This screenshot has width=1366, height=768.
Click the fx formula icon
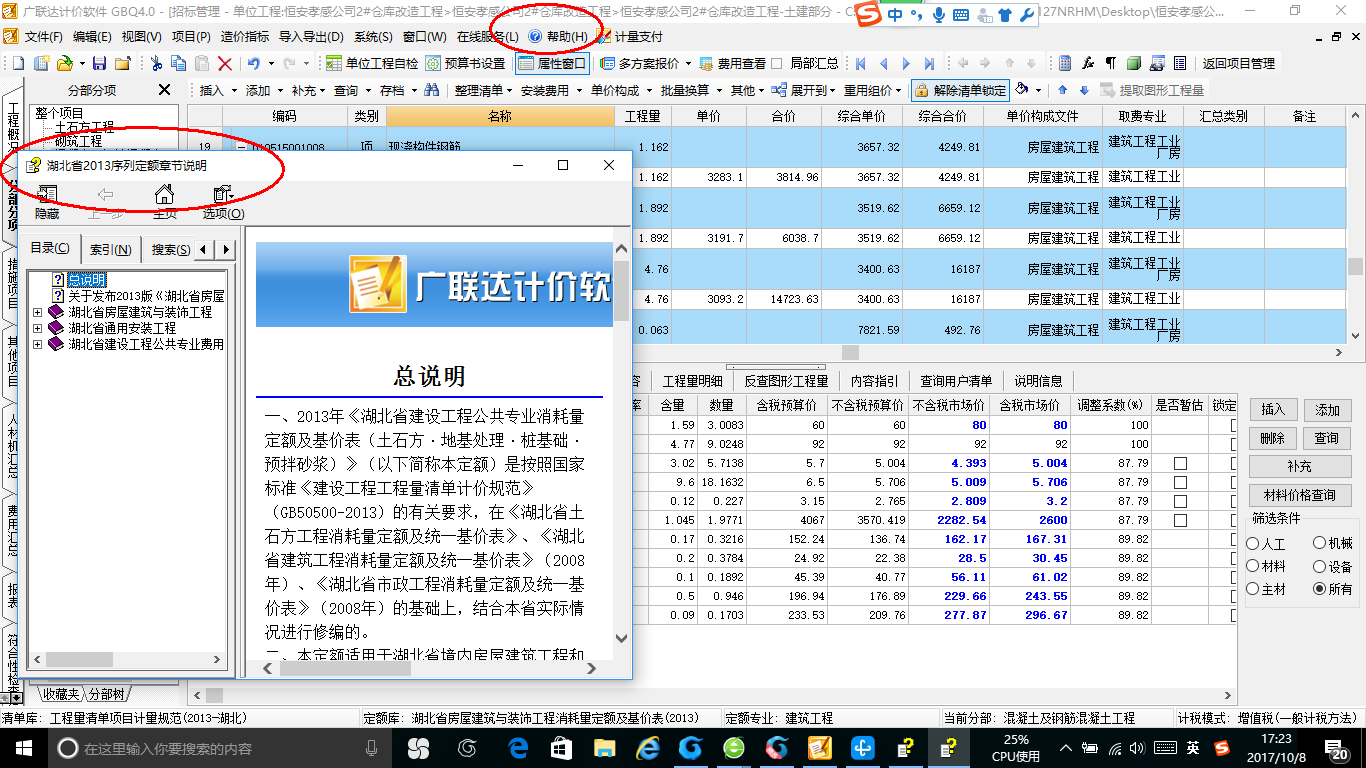[x=1088, y=63]
